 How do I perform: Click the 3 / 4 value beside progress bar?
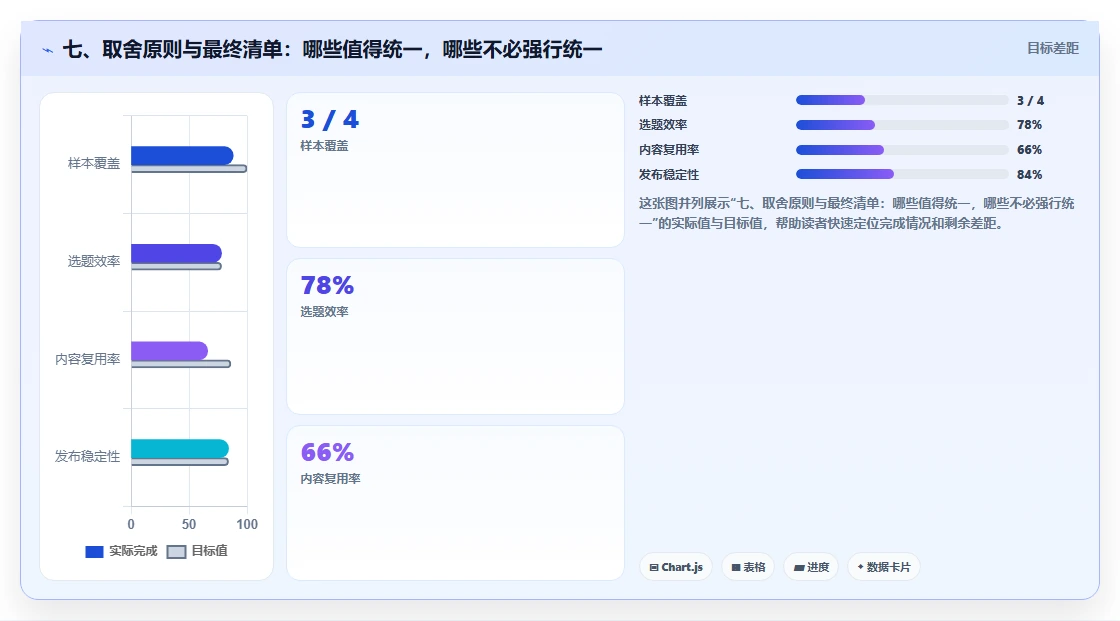(x=1031, y=100)
